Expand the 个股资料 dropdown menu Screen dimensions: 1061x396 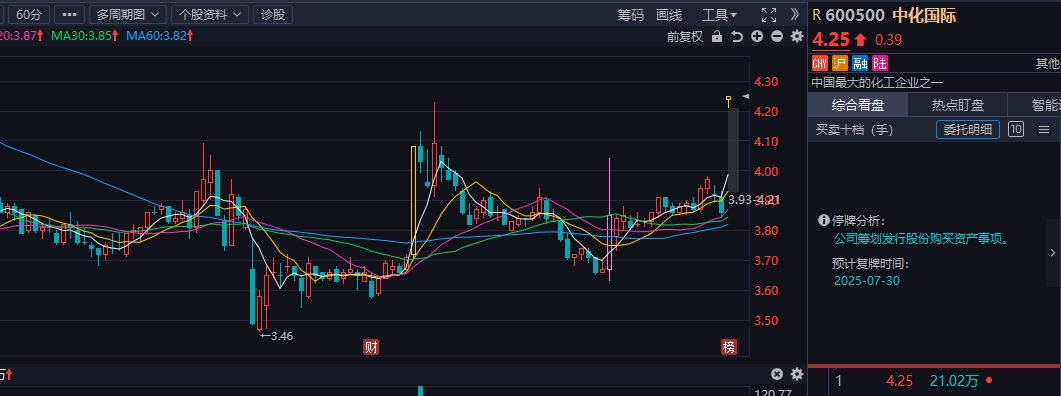(210, 14)
